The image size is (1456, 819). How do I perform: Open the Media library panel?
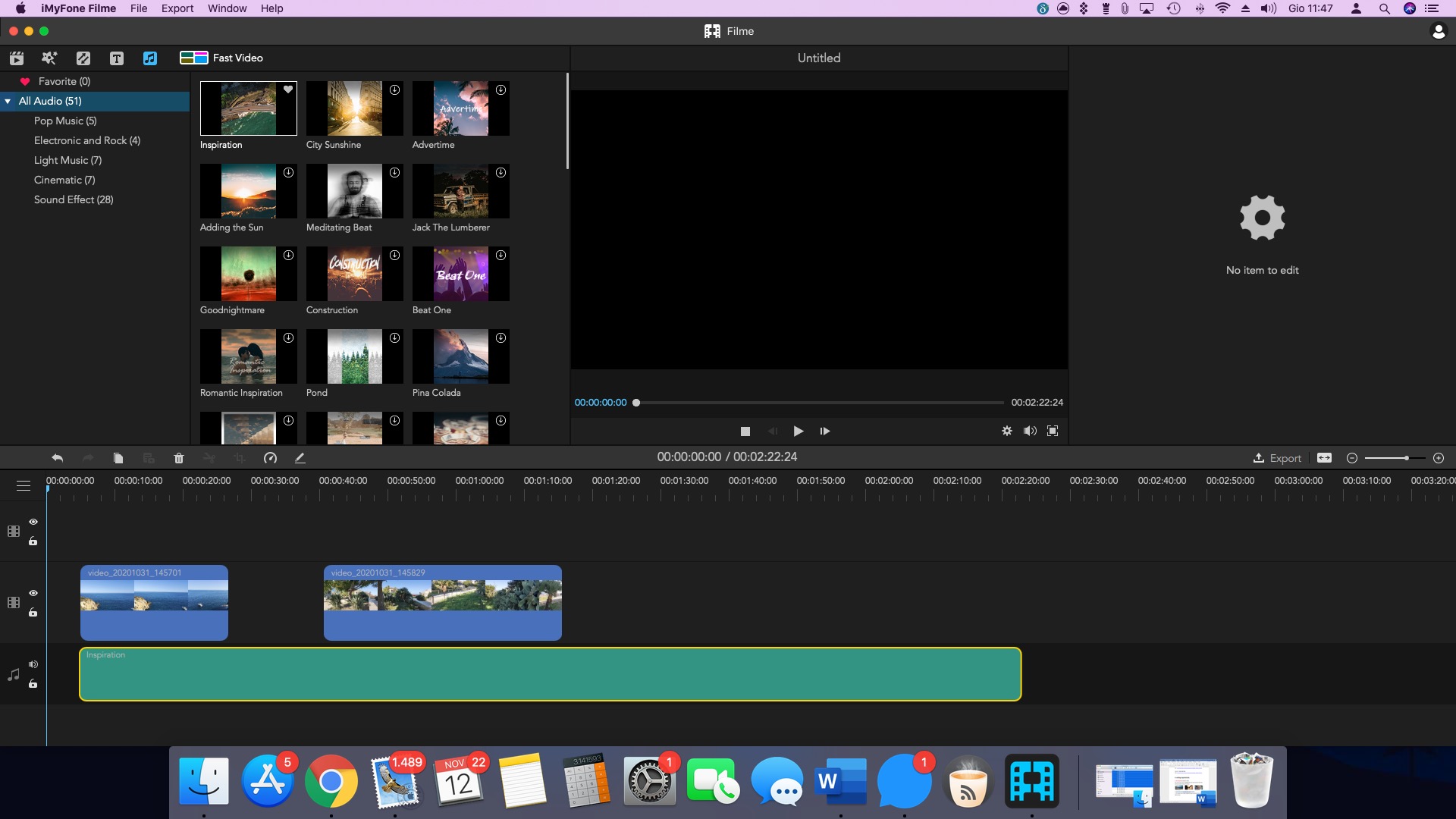point(16,58)
